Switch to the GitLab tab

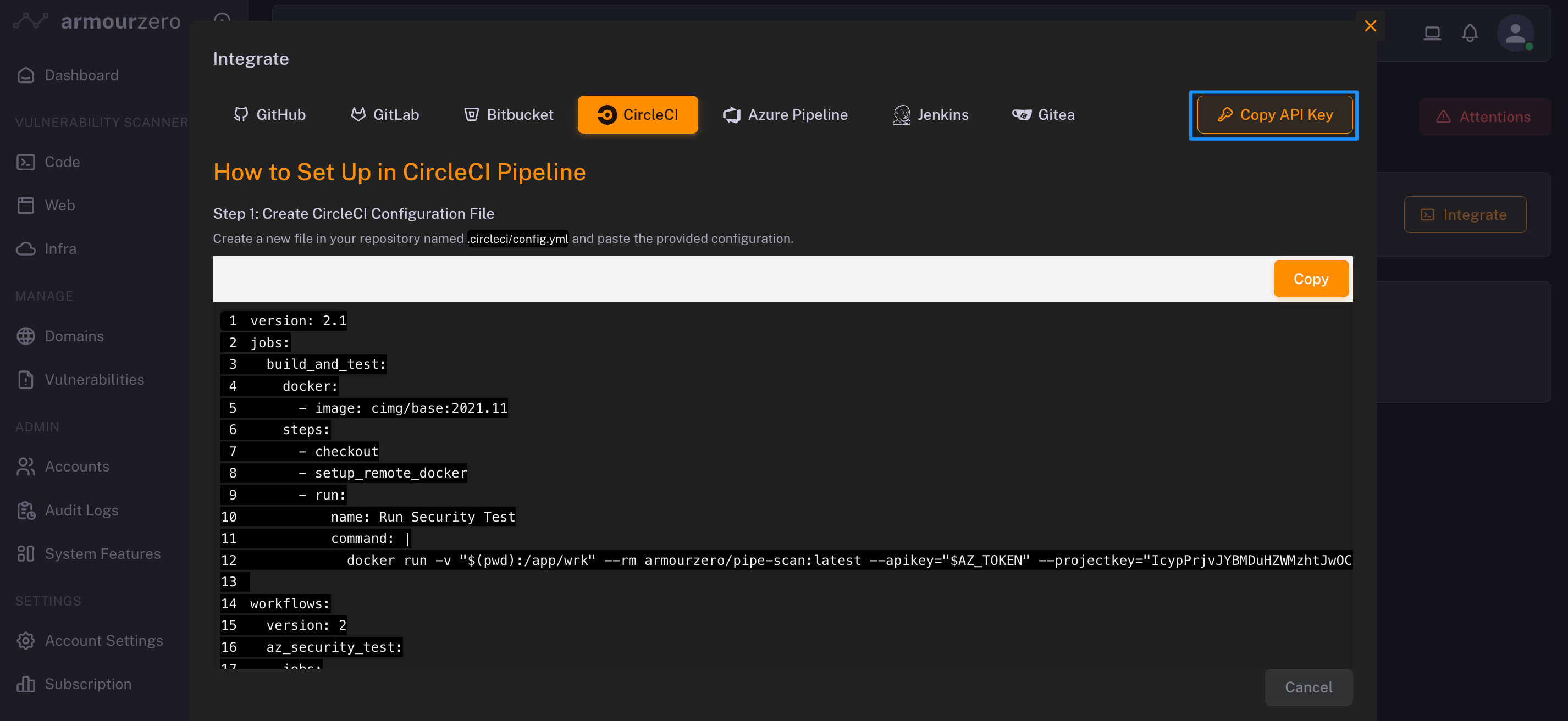pyautogui.click(x=385, y=114)
